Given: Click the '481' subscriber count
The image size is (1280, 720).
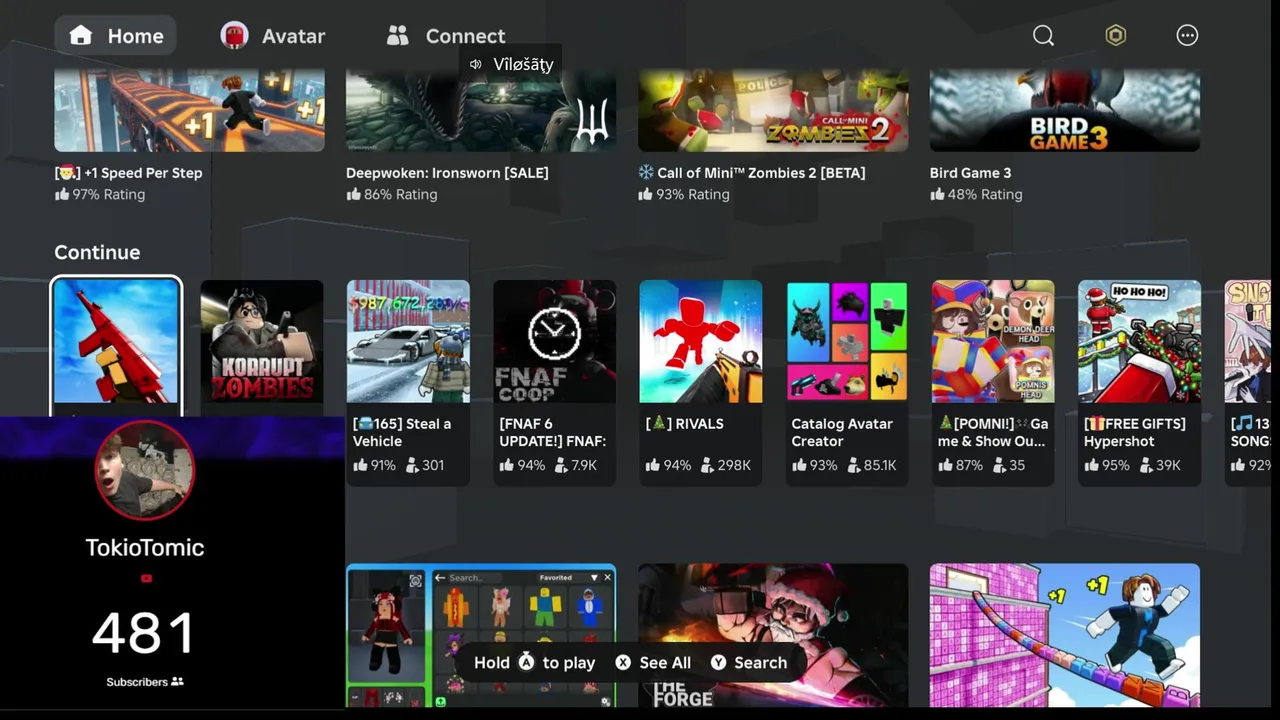Looking at the screenshot, I should tap(144, 634).
